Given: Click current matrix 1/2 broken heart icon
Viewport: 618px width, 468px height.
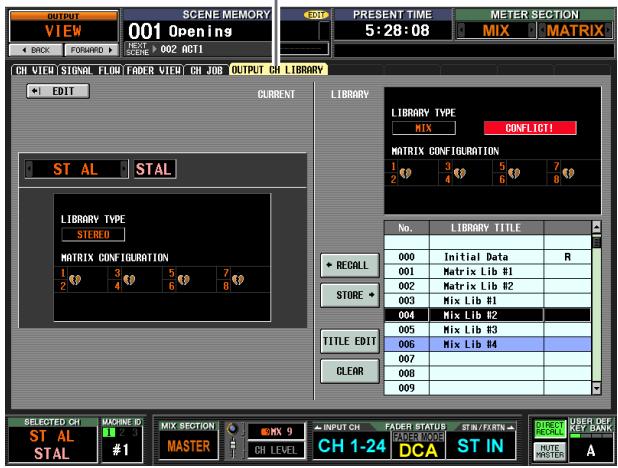Looking at the screenshot, I should click(x=75, y=280).
